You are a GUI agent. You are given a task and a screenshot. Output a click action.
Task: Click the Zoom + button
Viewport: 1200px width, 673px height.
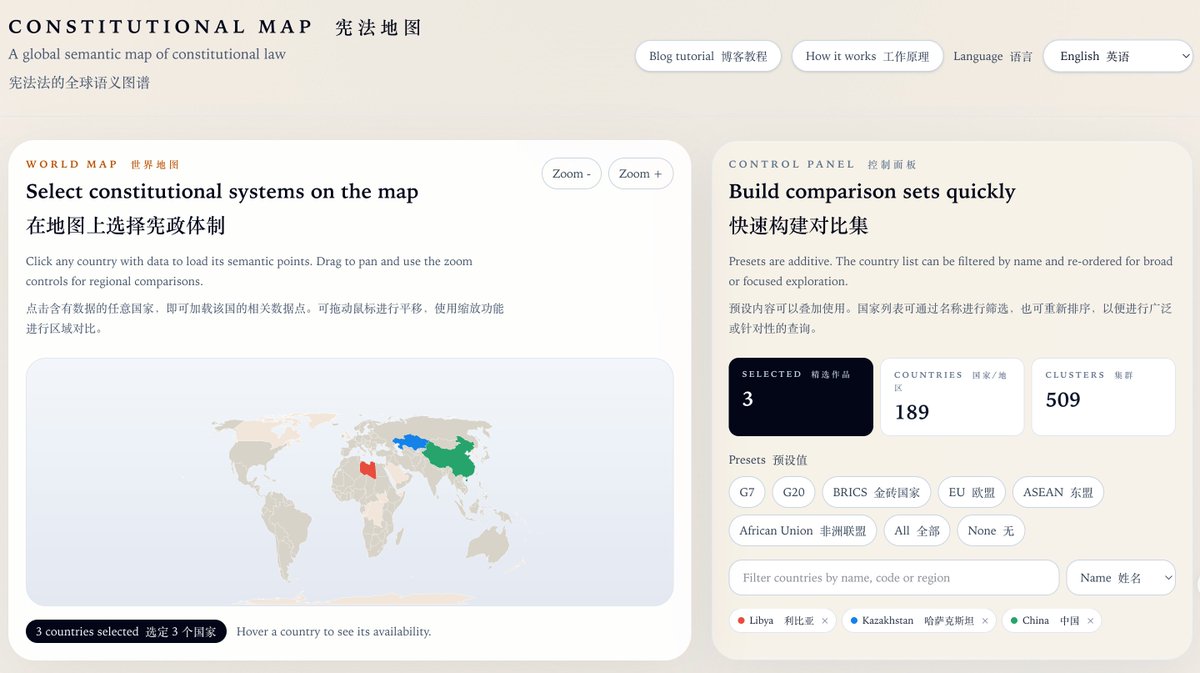point(640,173)
